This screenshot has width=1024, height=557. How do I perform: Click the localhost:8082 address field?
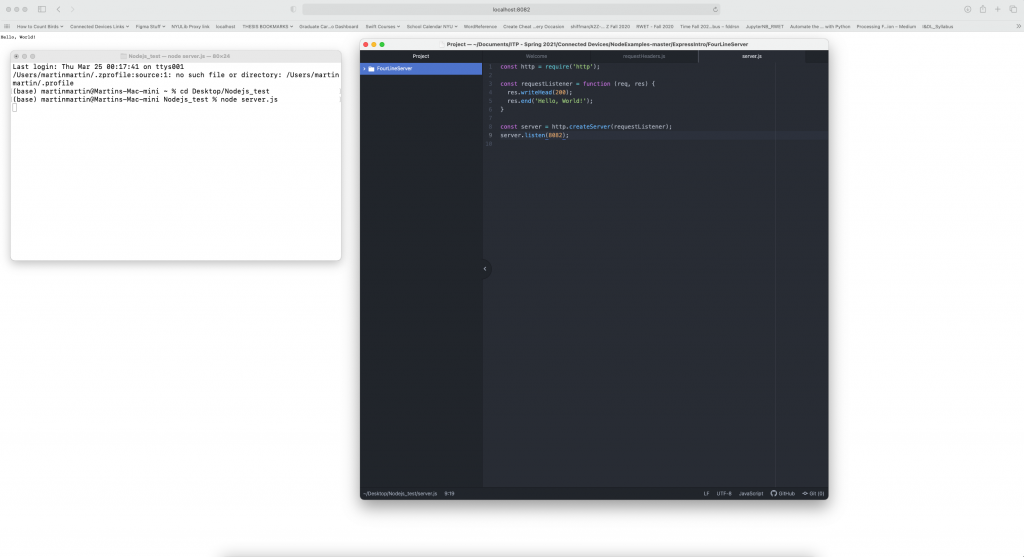coord(510,9)
